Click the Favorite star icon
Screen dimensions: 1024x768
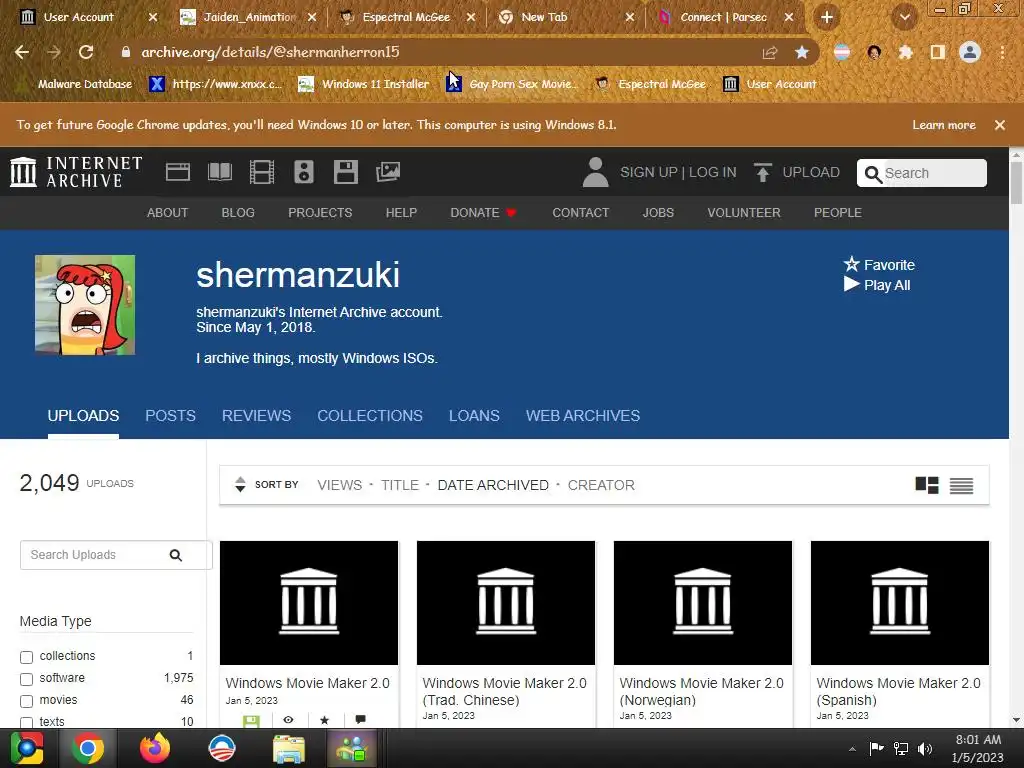(852, 264)
